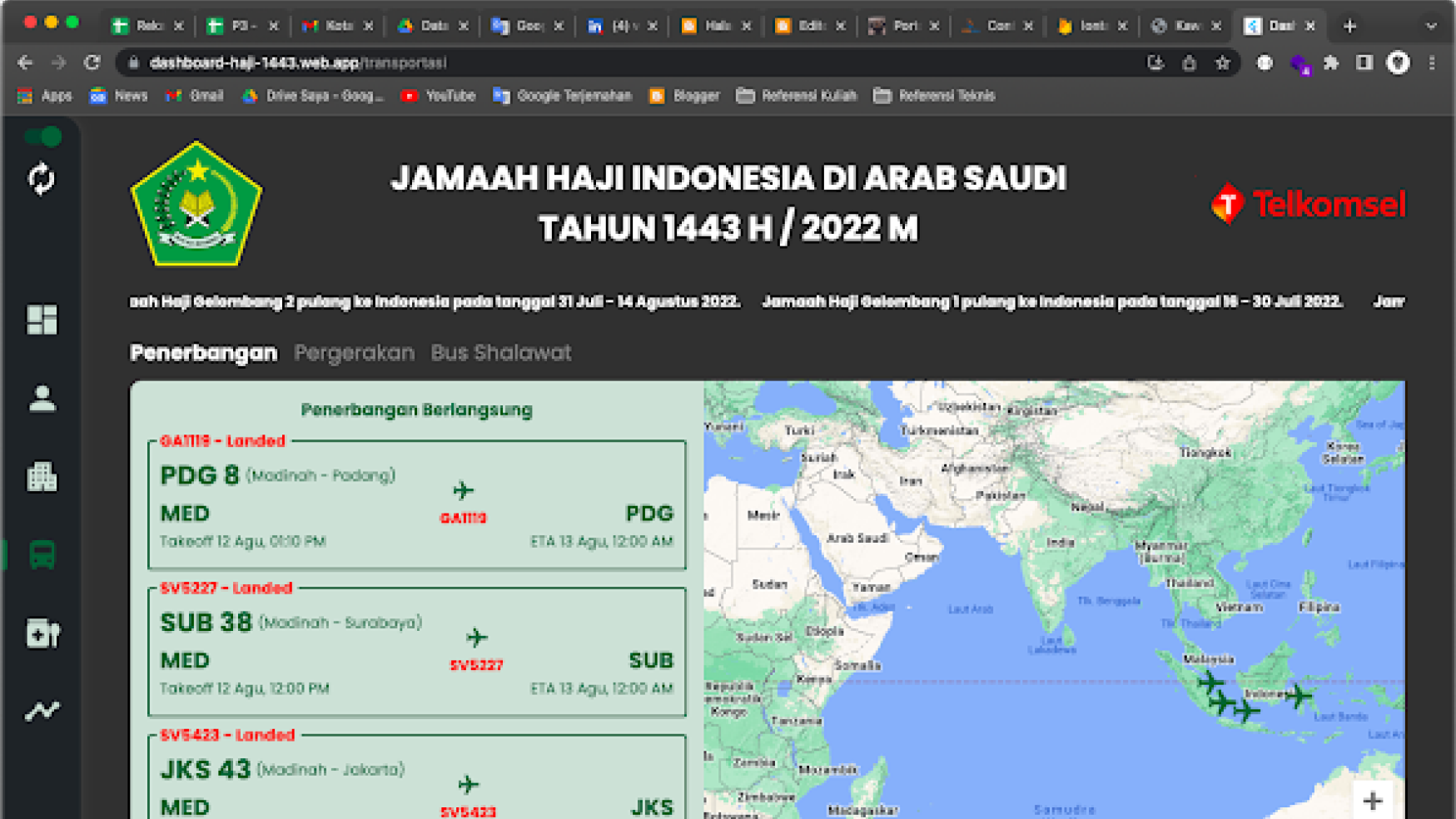
Task: Click the Penerbangan tab label
Action: (202, 352)
